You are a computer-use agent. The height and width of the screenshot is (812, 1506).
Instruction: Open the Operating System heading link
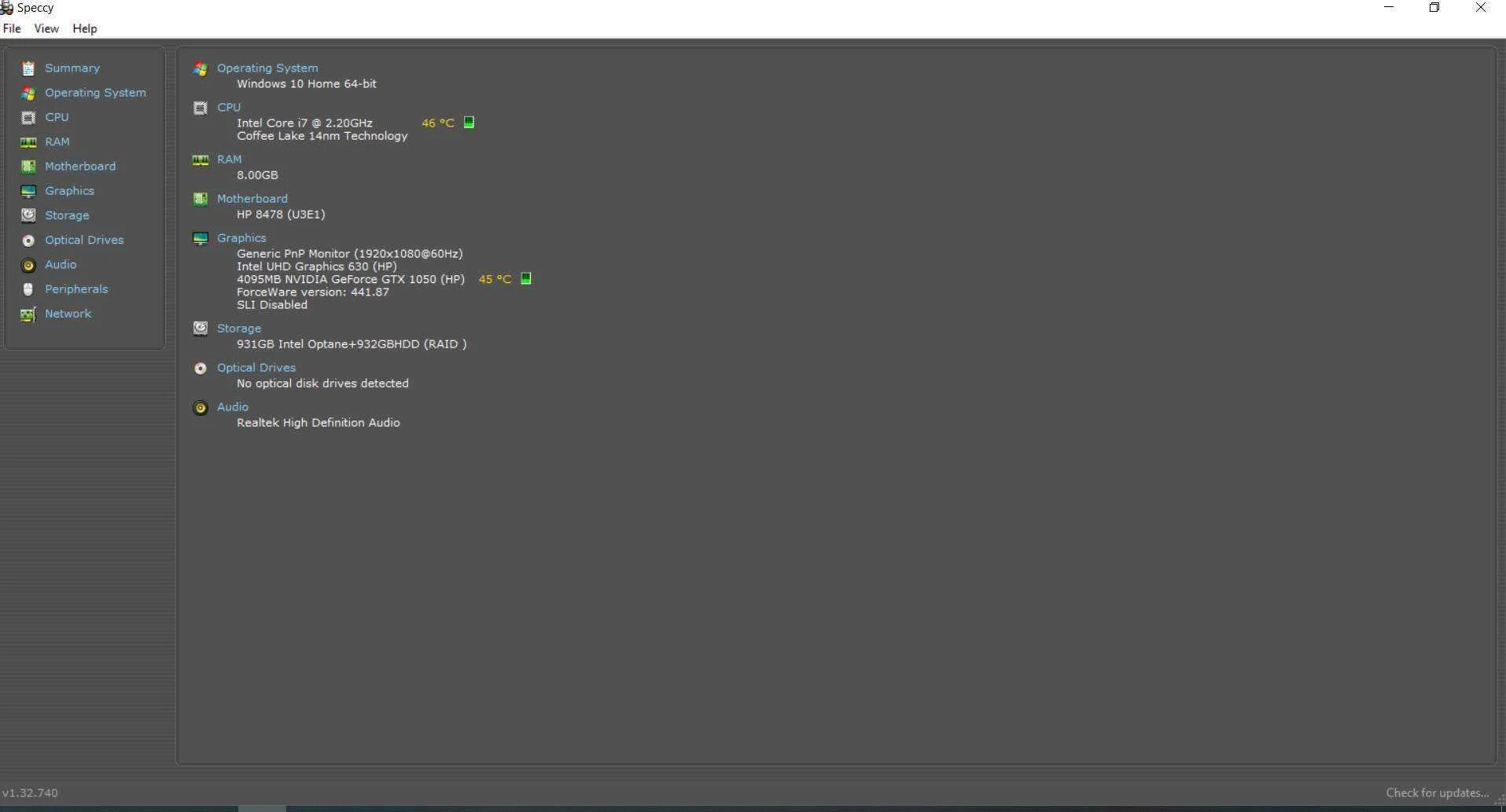tap(267, 68)
